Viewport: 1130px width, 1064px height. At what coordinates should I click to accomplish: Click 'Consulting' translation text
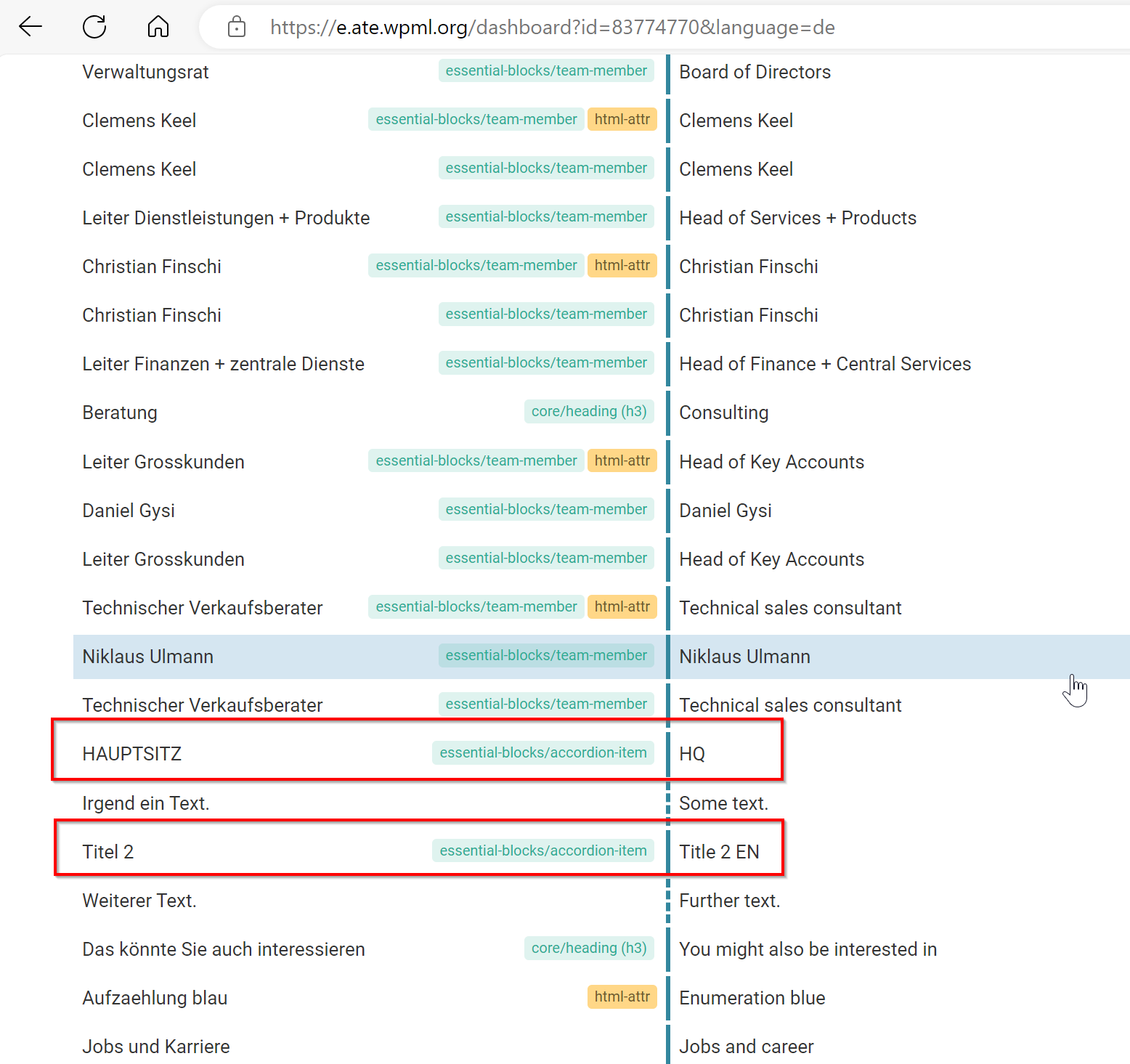click(723, 413)
